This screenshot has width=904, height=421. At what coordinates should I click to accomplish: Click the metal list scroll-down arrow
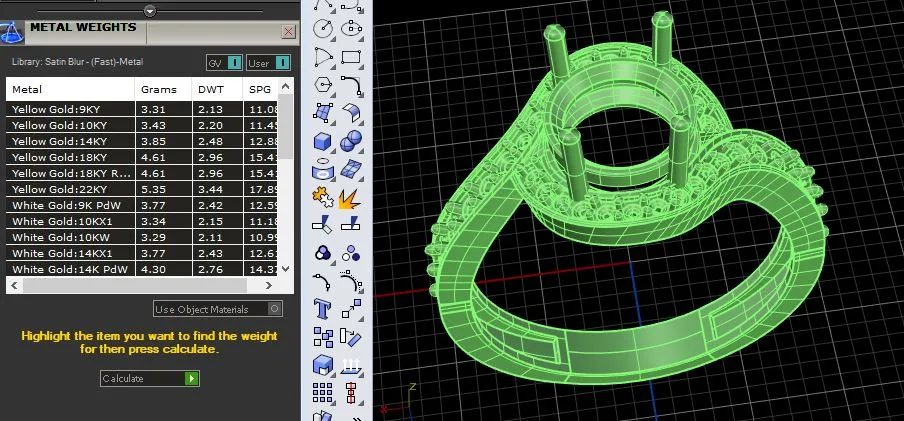pyautogui.click(x=285, y=268)
